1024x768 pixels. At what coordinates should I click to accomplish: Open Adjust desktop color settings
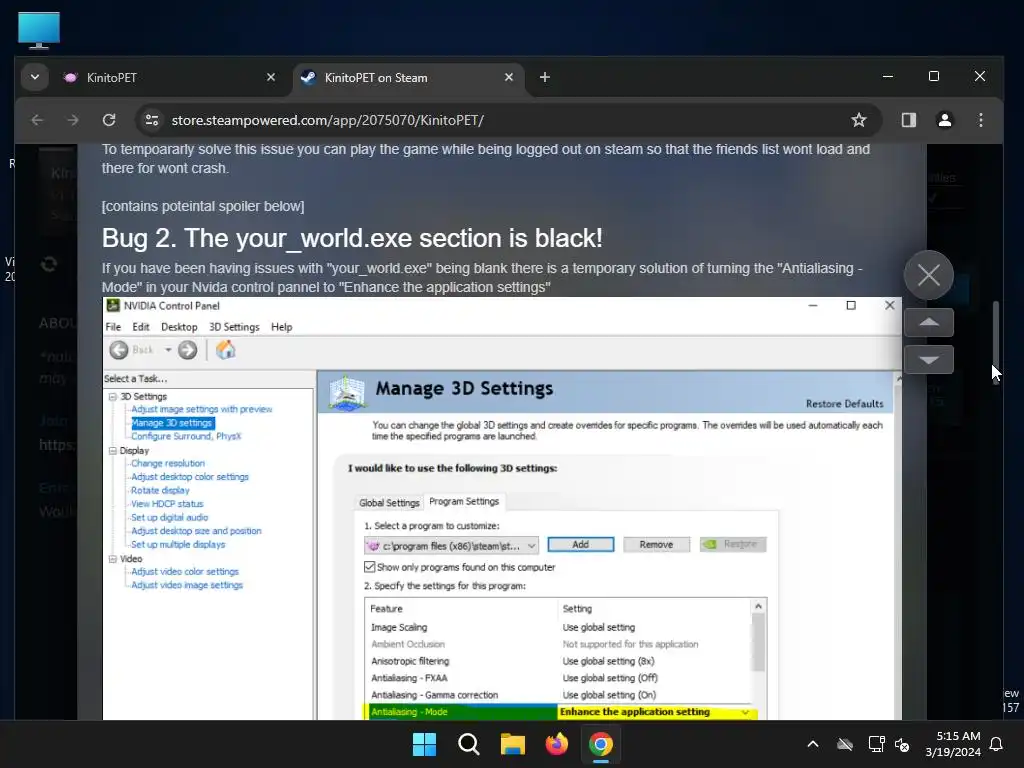[189, 477]
